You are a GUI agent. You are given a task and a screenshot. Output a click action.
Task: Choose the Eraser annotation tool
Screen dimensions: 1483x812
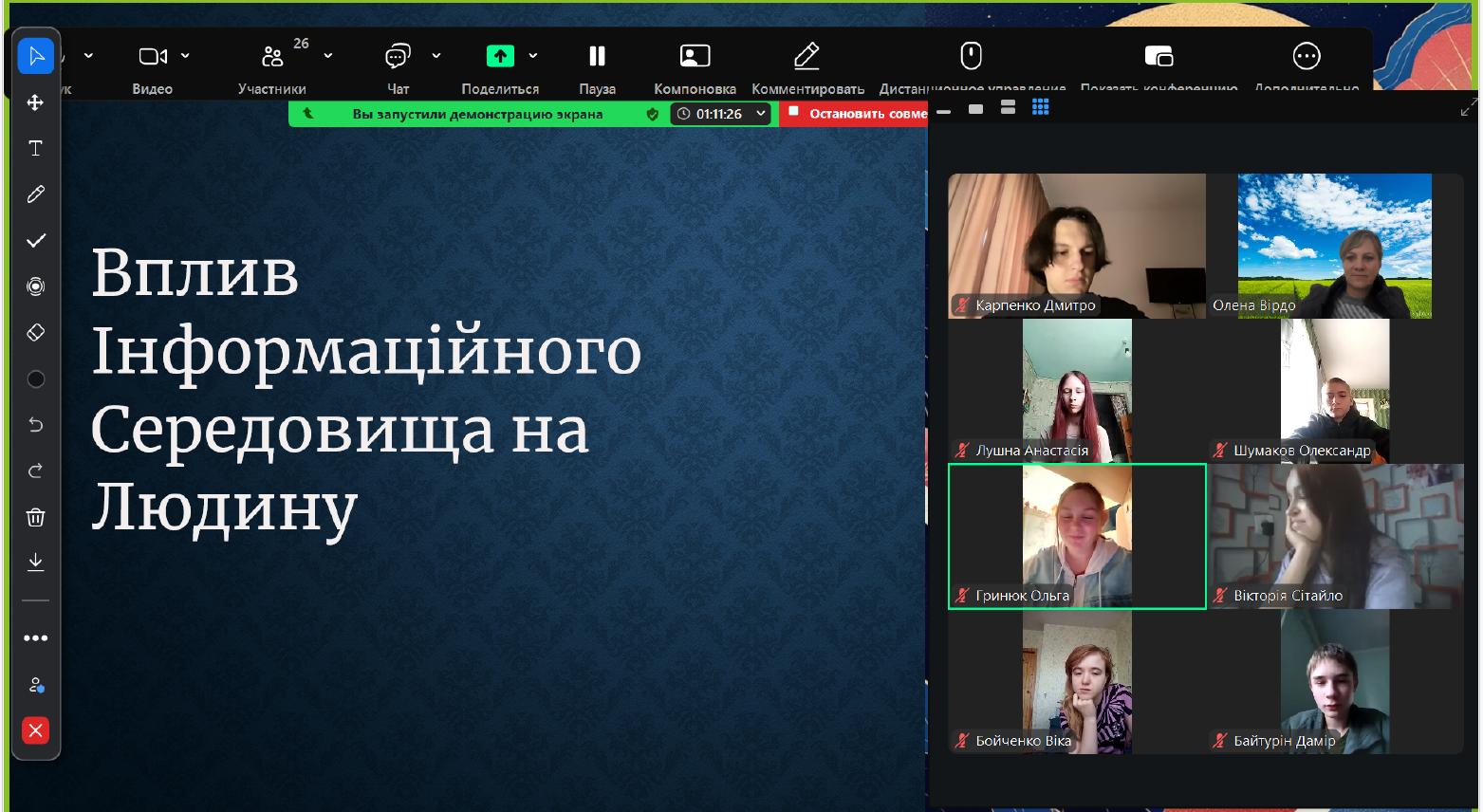click(36, 333)
